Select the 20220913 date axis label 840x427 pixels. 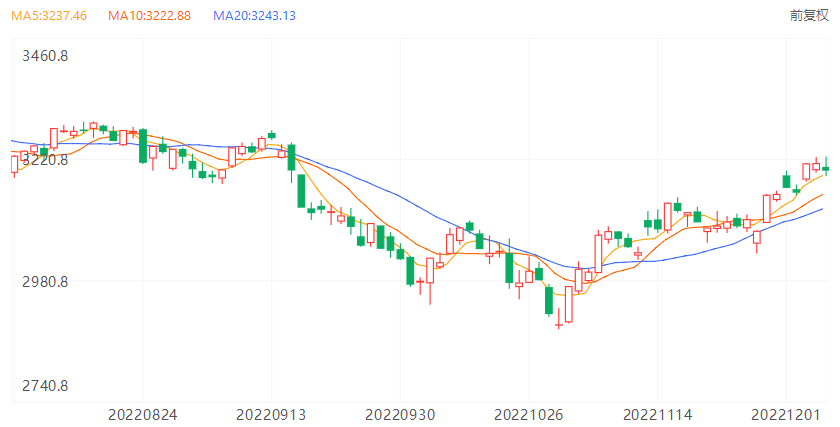(x=271, y=413)
